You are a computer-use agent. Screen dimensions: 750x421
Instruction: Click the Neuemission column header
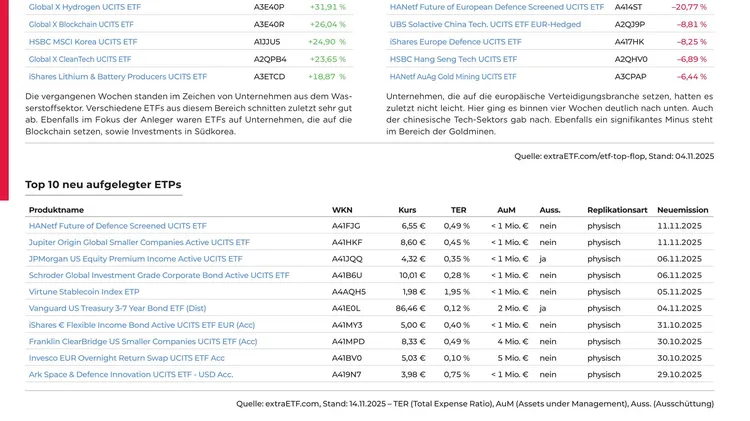coord(682,210)
